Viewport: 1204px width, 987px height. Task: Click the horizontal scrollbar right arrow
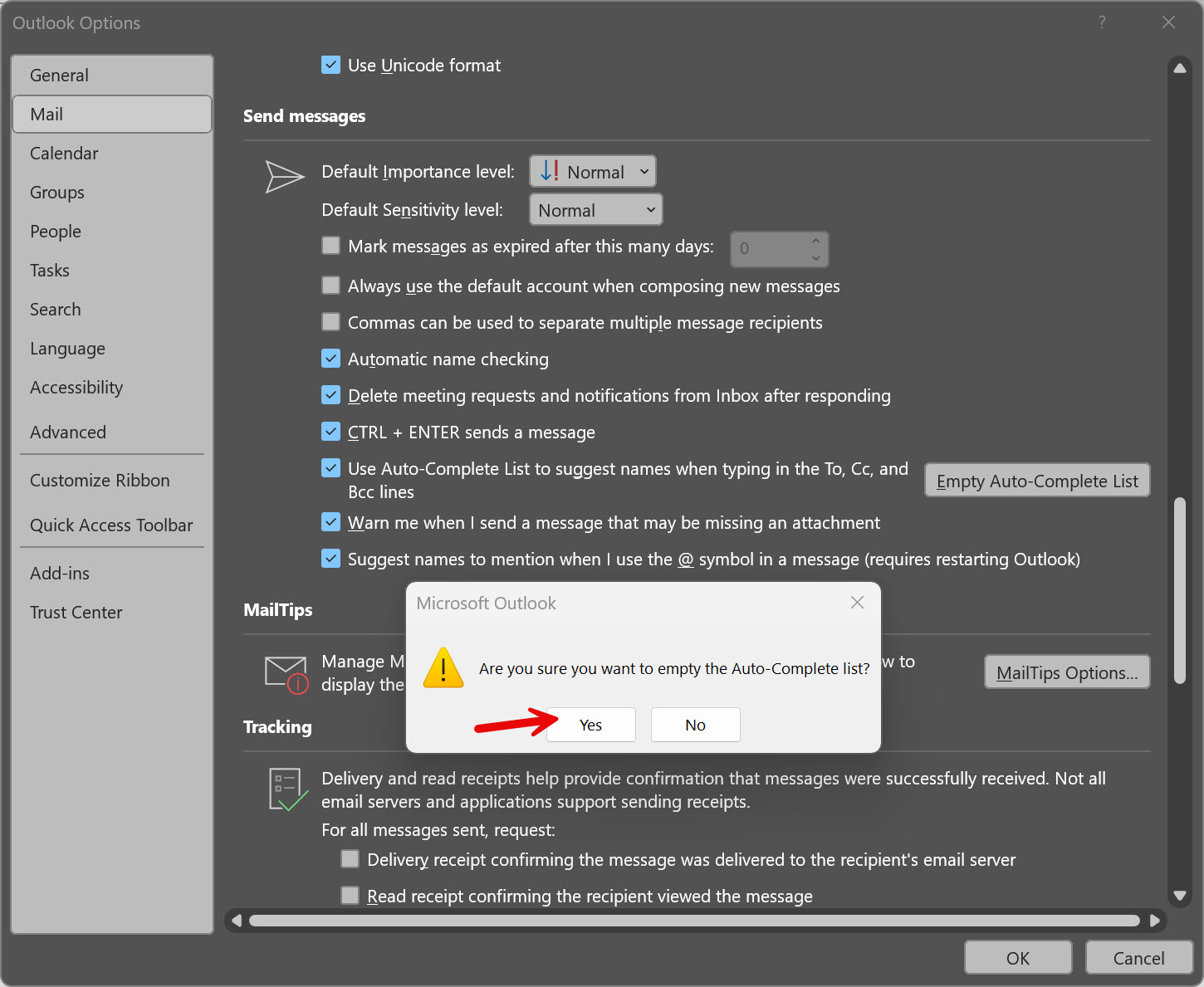point(1155,920)
